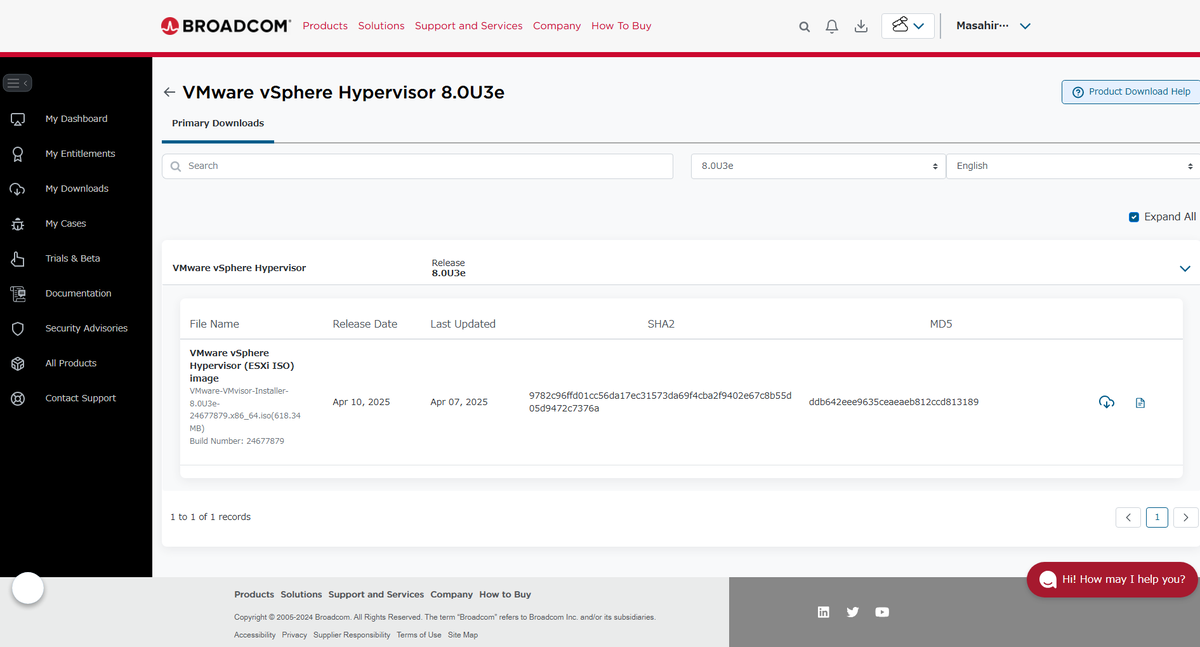
Task: Click the round floating button at bottom left
Action: pos(27,588)
